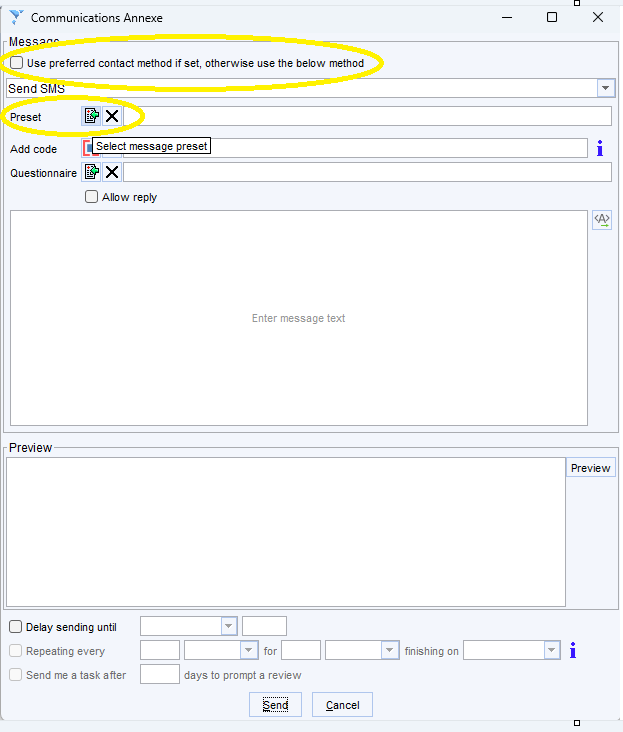This screenshot has height=732, width=623.
Task: Enable Delay sending until checkbox
Action: (15, 626)
